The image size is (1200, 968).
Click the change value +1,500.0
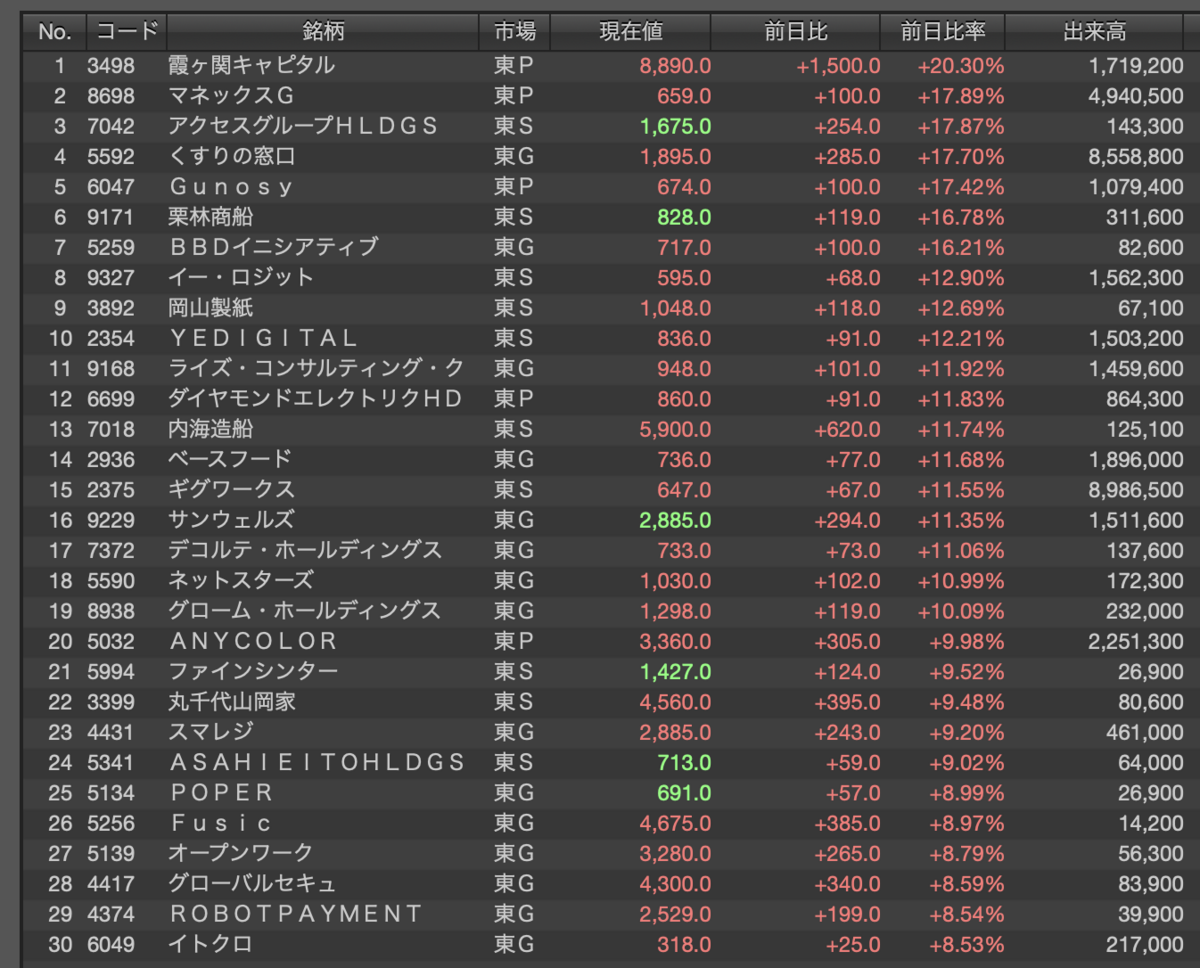(x=838, y=66)
